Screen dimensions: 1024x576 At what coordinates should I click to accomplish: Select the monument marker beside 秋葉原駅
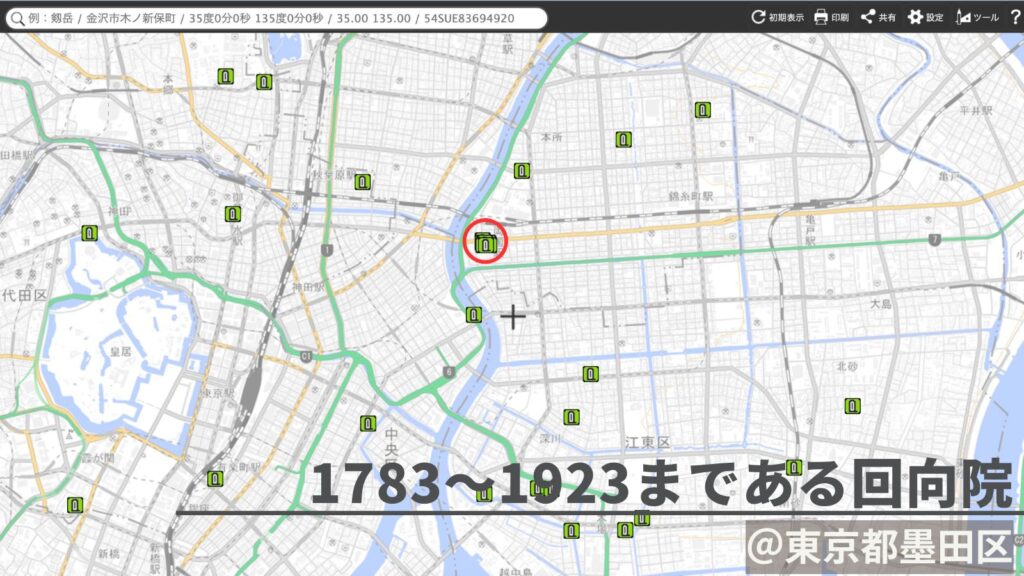coord(363,182)
